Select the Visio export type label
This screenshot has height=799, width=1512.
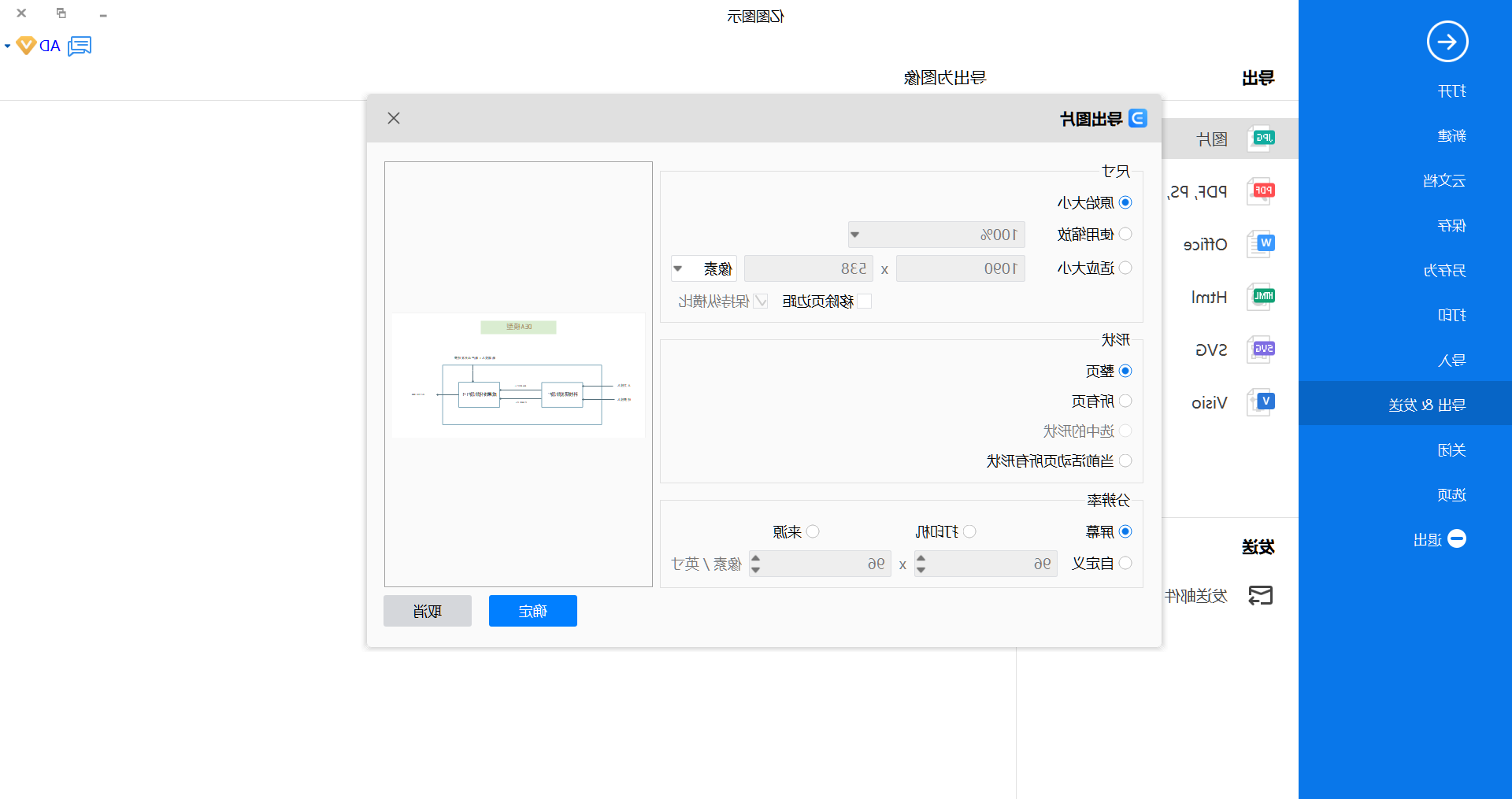(x=1209, y=403)
